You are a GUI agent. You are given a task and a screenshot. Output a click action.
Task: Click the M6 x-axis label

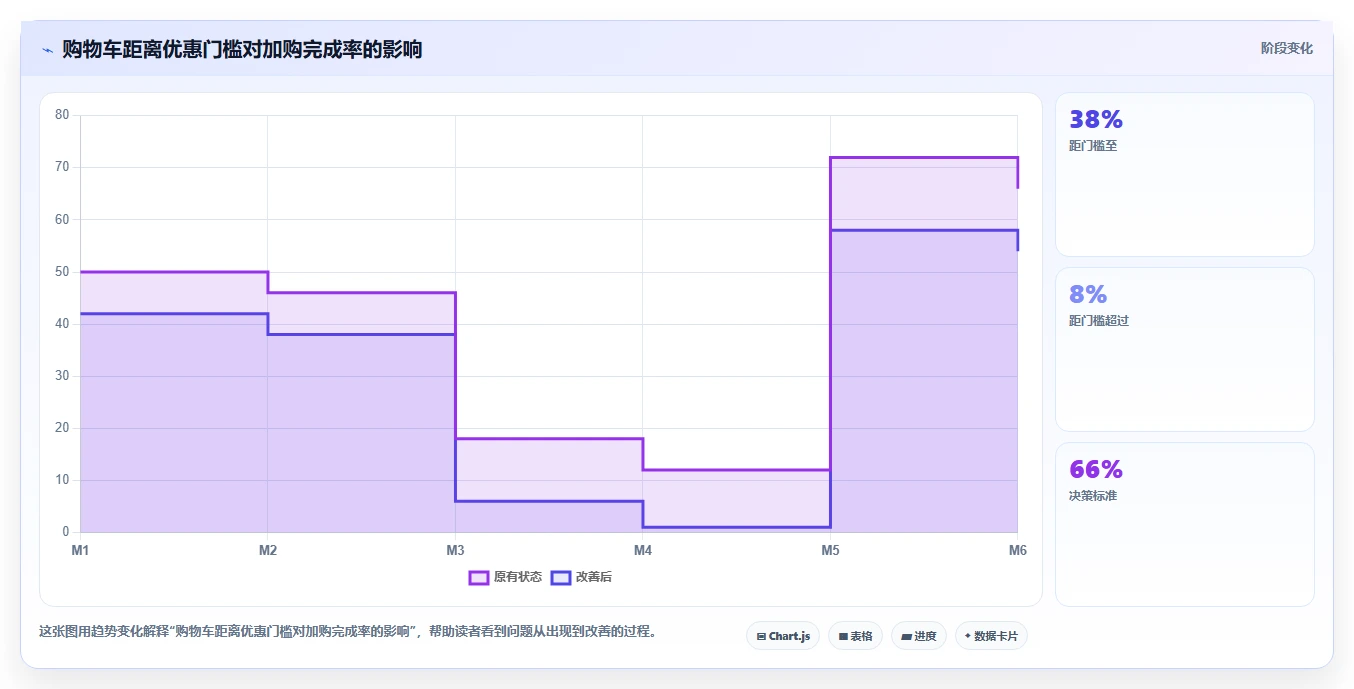1017,550
